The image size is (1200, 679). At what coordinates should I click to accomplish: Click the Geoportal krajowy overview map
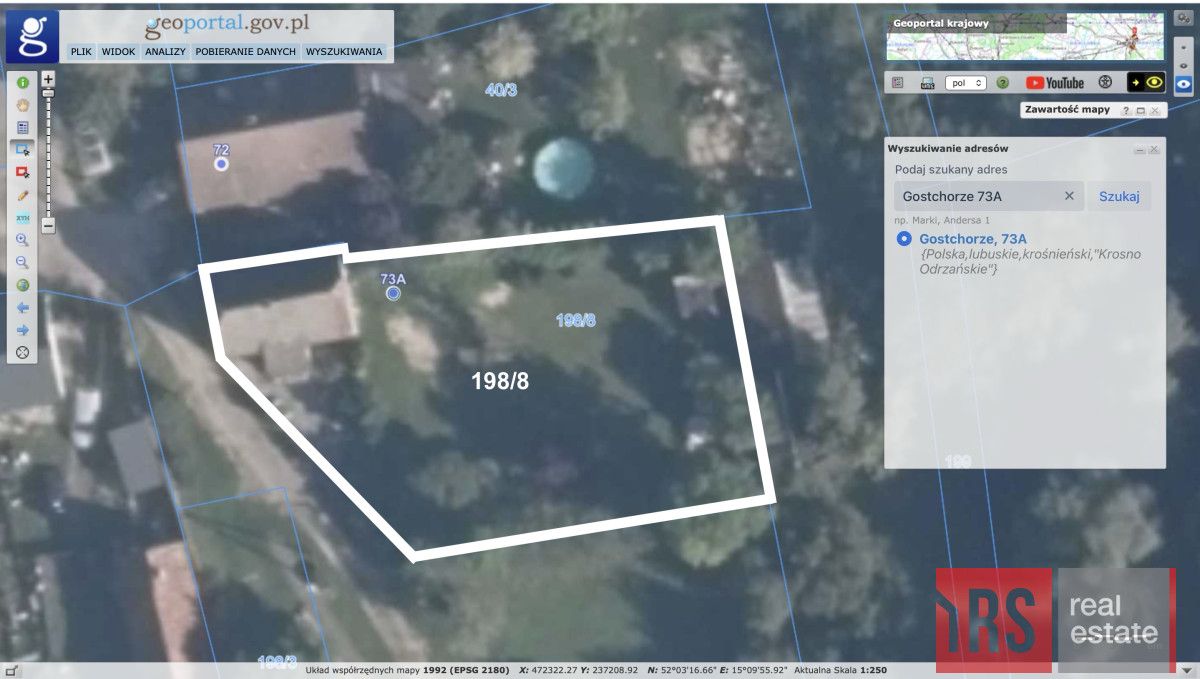1025,37
